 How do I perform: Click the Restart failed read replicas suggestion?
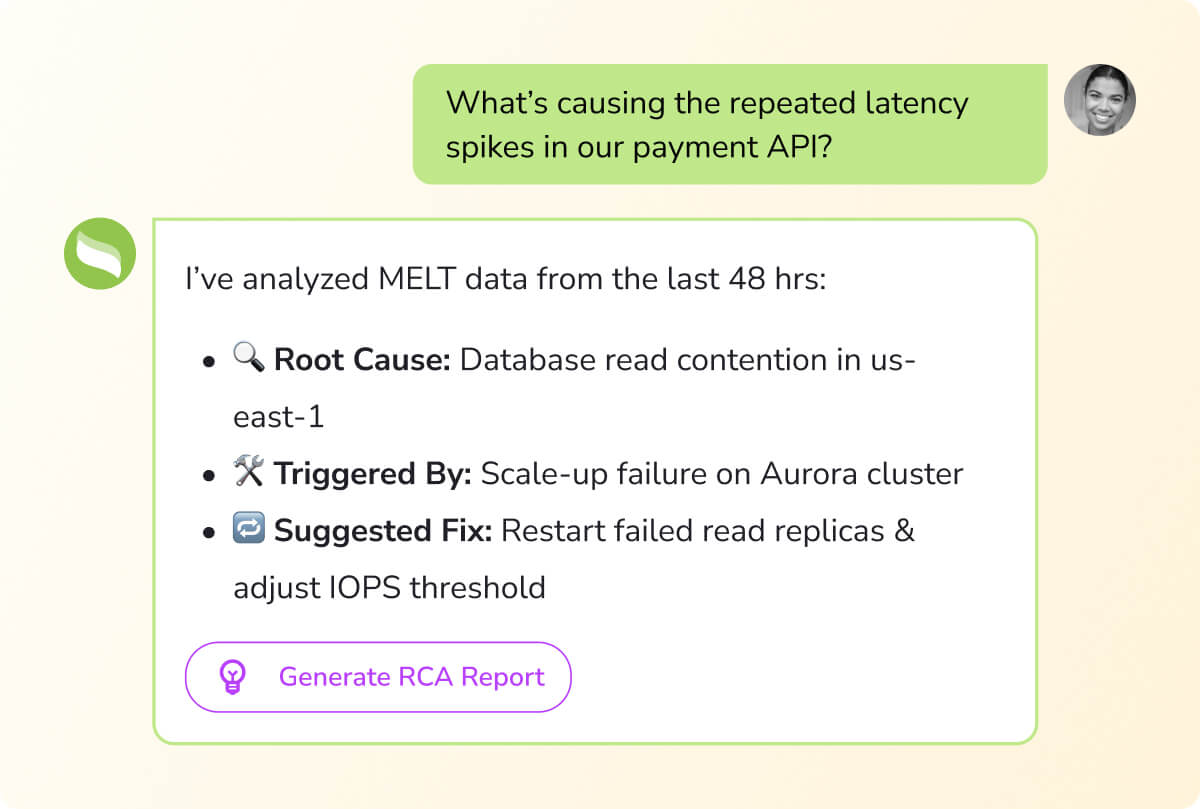click(x=690, y=530)
